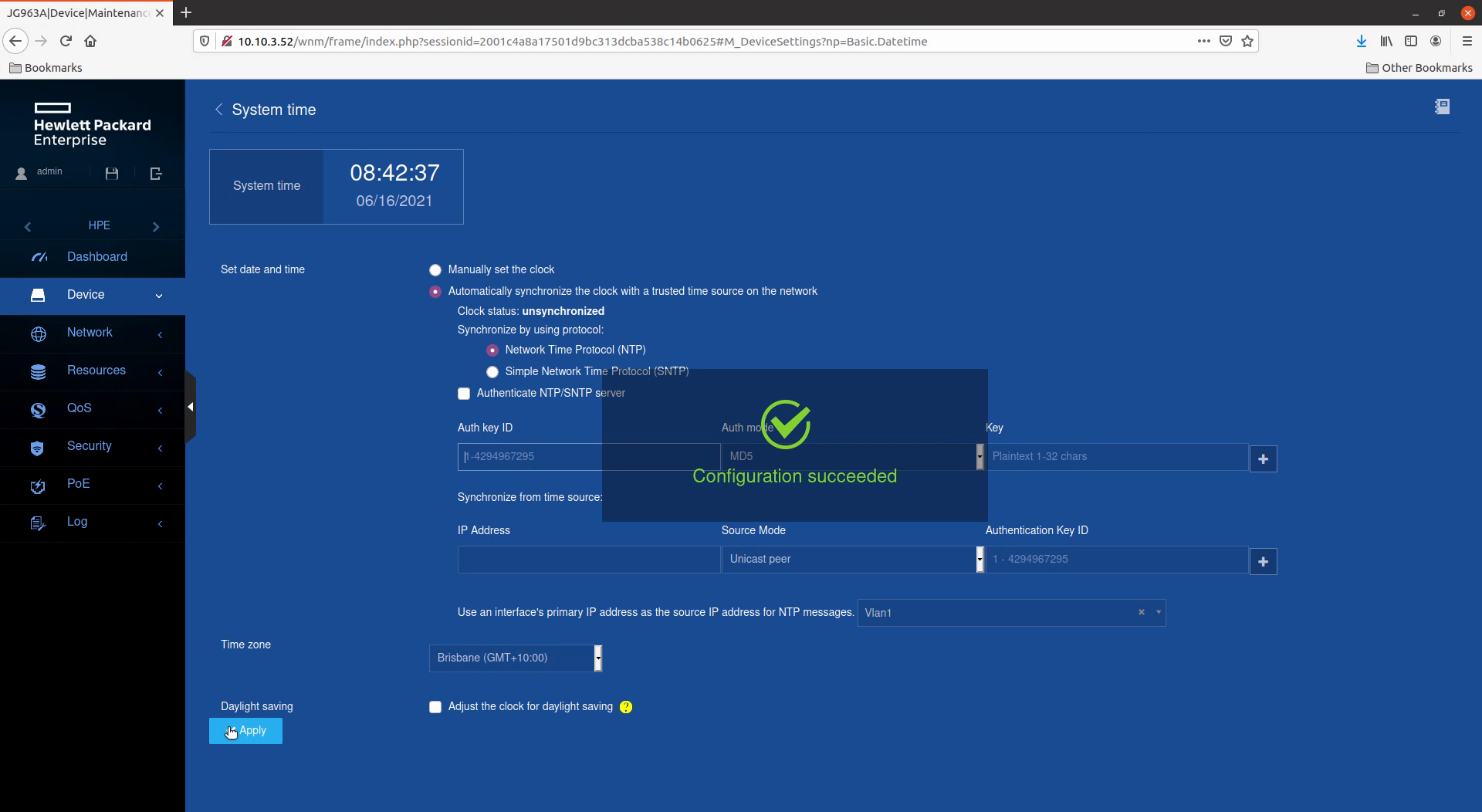Screen dimensions: 1482x812
Task: Close the JG963A browser tab
Action: 160,13
